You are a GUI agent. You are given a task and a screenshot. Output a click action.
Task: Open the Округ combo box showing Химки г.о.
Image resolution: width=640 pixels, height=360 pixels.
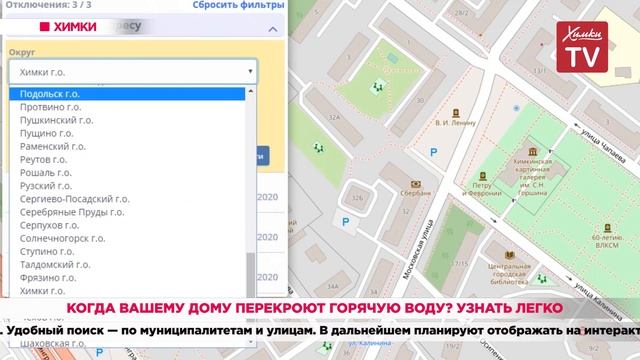pos(133,72)
